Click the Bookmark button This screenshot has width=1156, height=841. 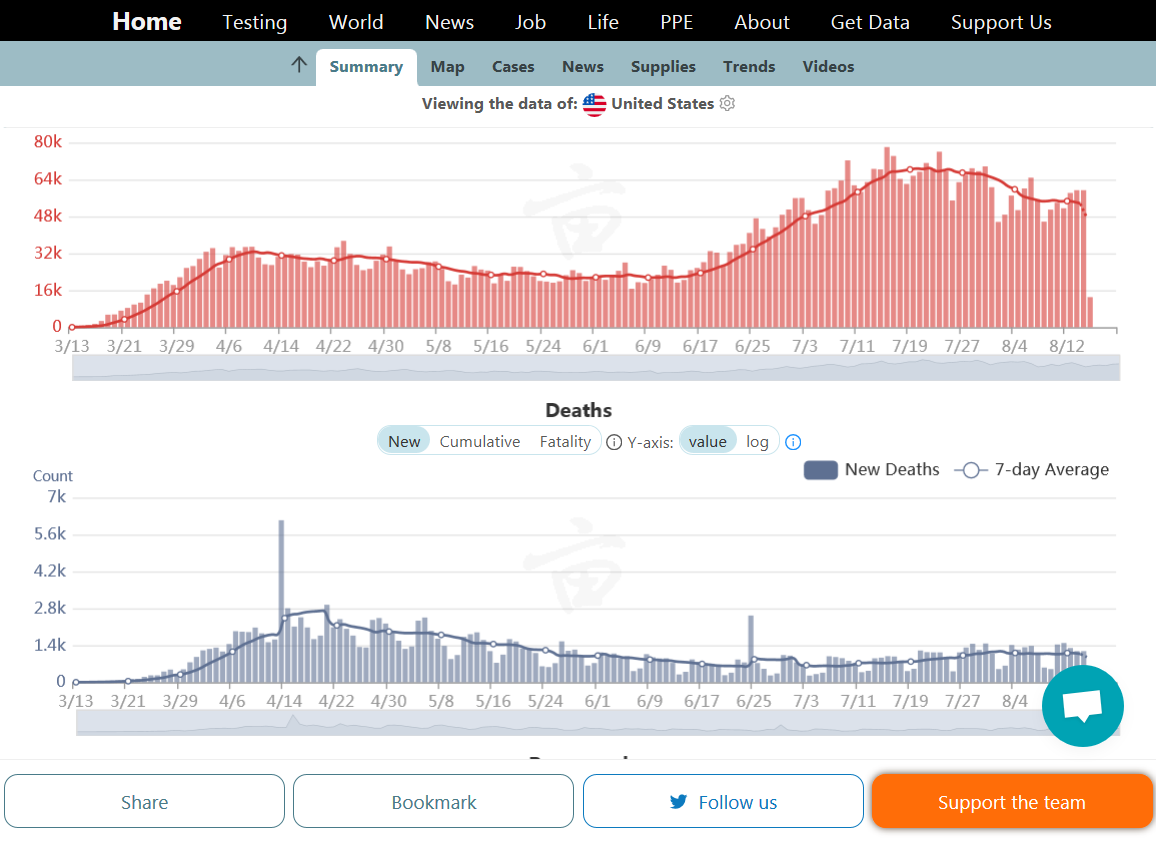(x=434, y=802)
